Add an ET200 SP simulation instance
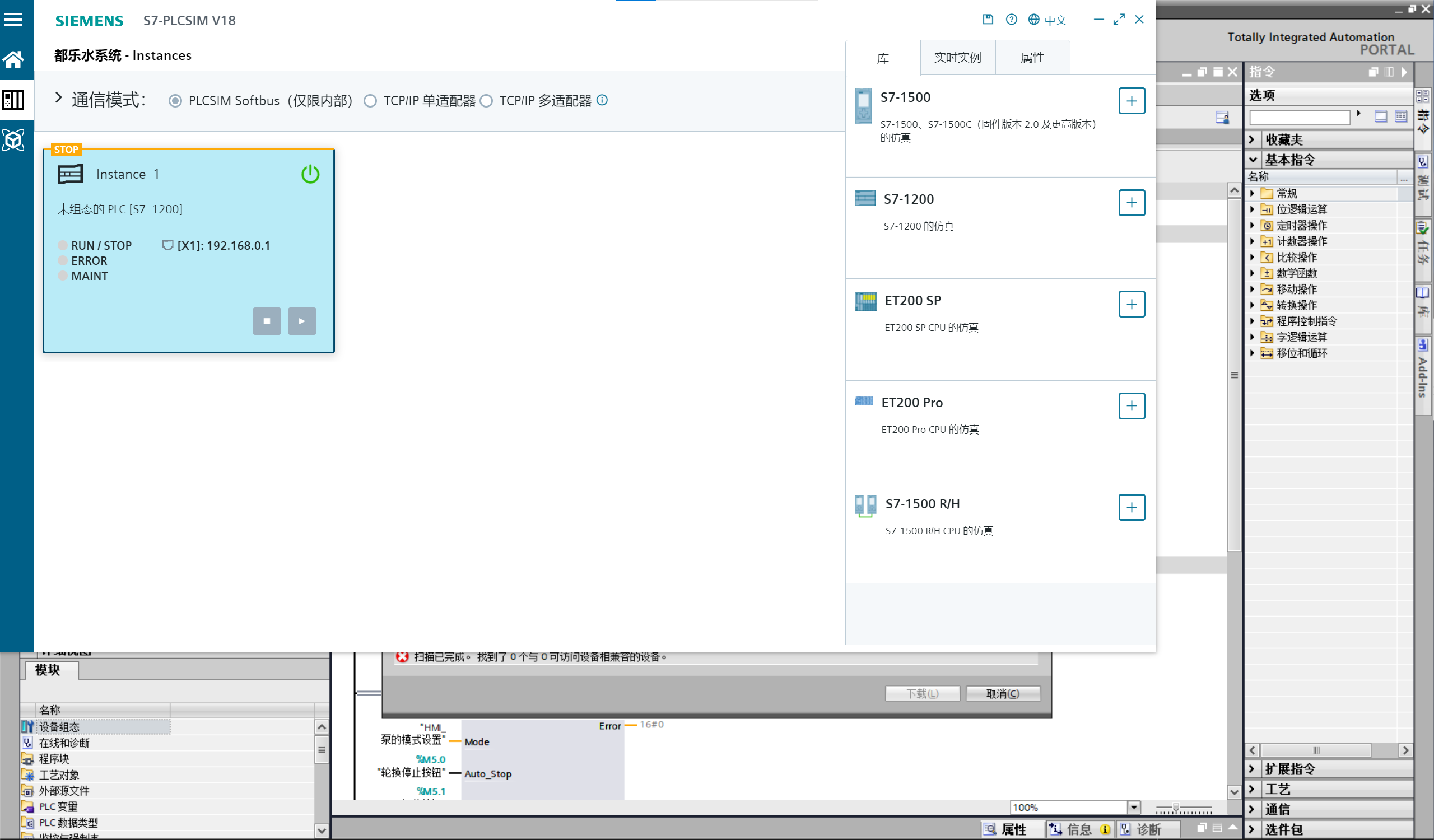The image size is (1434, 840). click(1132, 304)
